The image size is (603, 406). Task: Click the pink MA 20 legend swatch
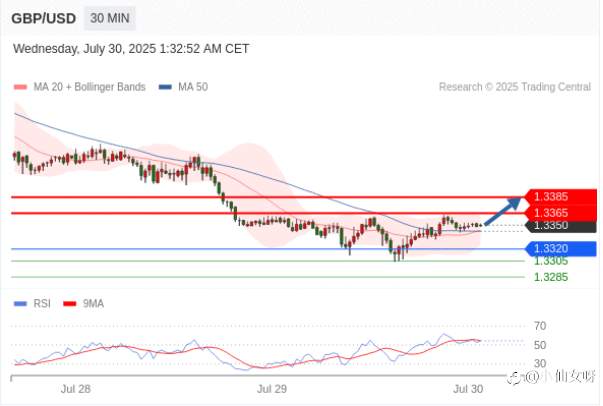20,87
